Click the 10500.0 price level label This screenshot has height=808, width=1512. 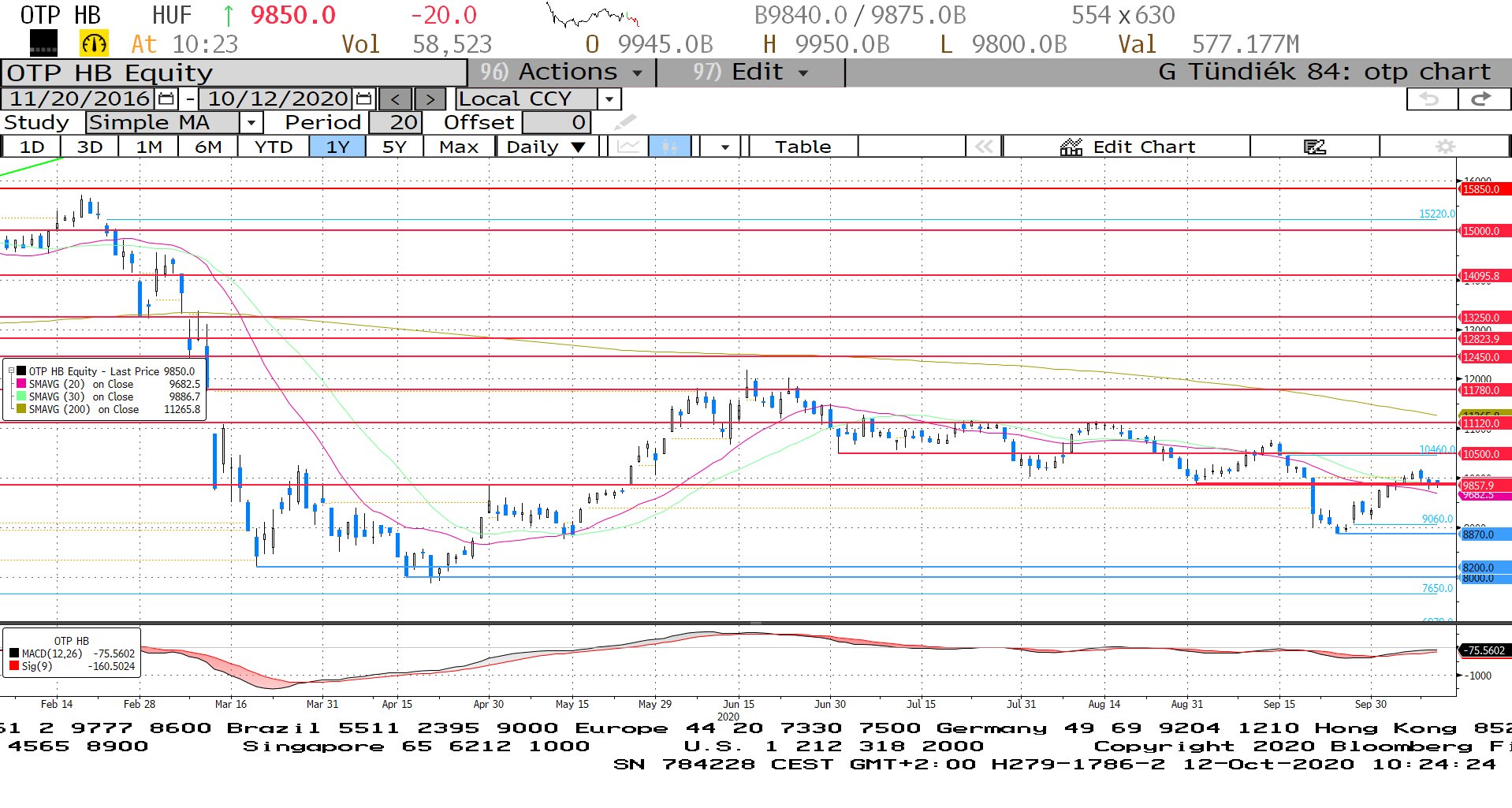click(1485, 454)
